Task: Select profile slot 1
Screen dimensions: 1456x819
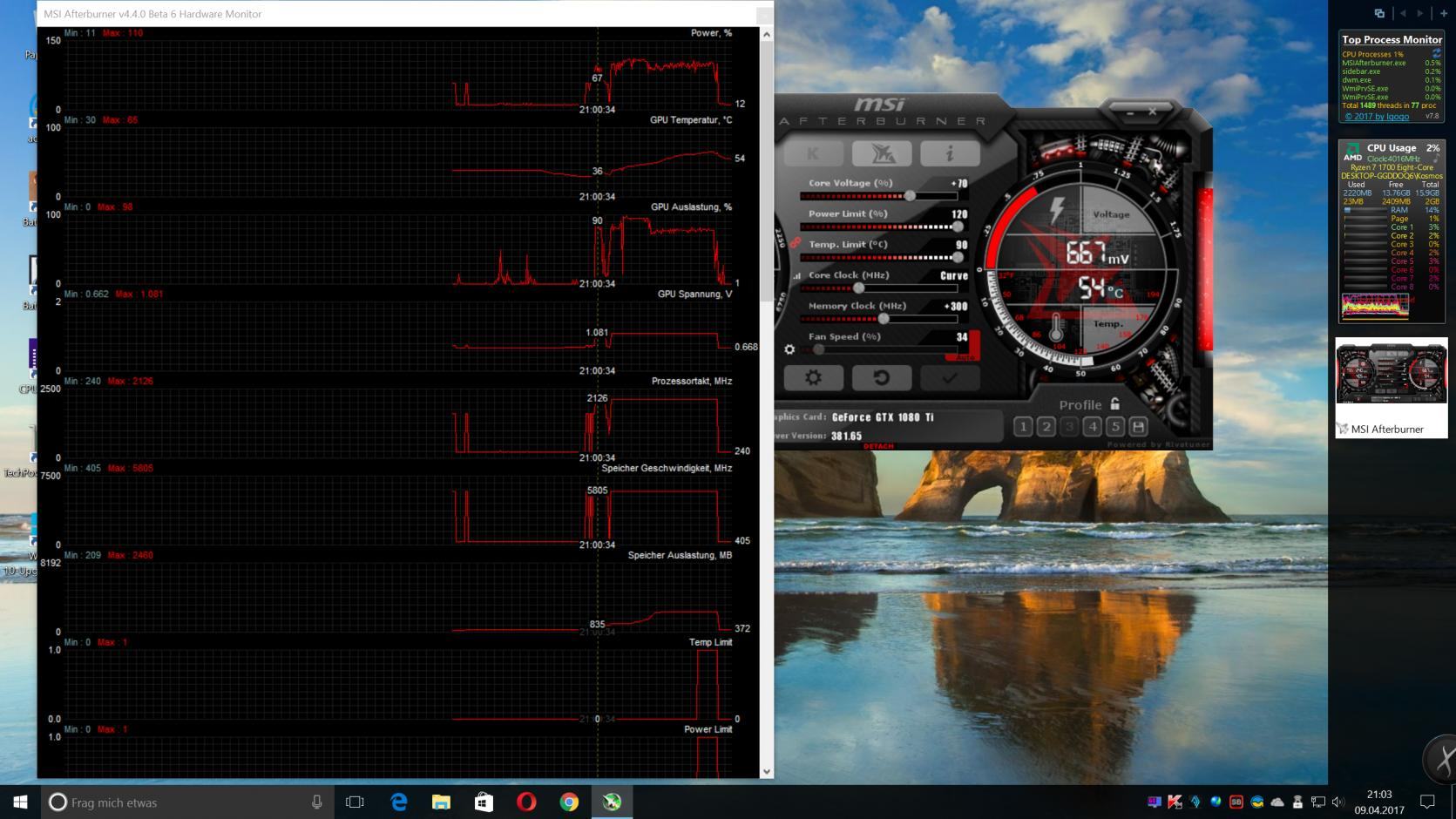Action: click(1024, 426)
